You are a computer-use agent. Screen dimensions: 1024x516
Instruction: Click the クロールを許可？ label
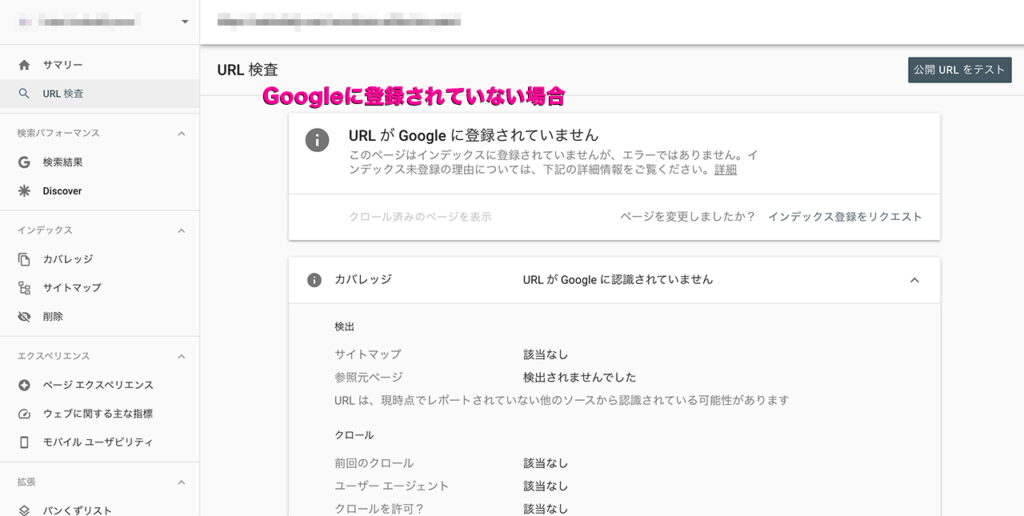[379, 509]
